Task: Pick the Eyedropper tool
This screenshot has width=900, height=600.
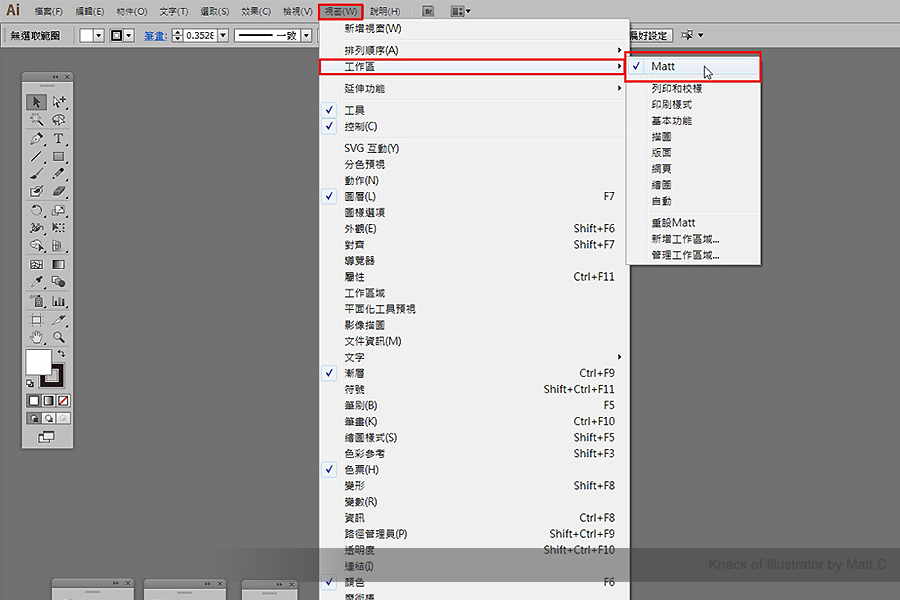Action: (36, 283)
